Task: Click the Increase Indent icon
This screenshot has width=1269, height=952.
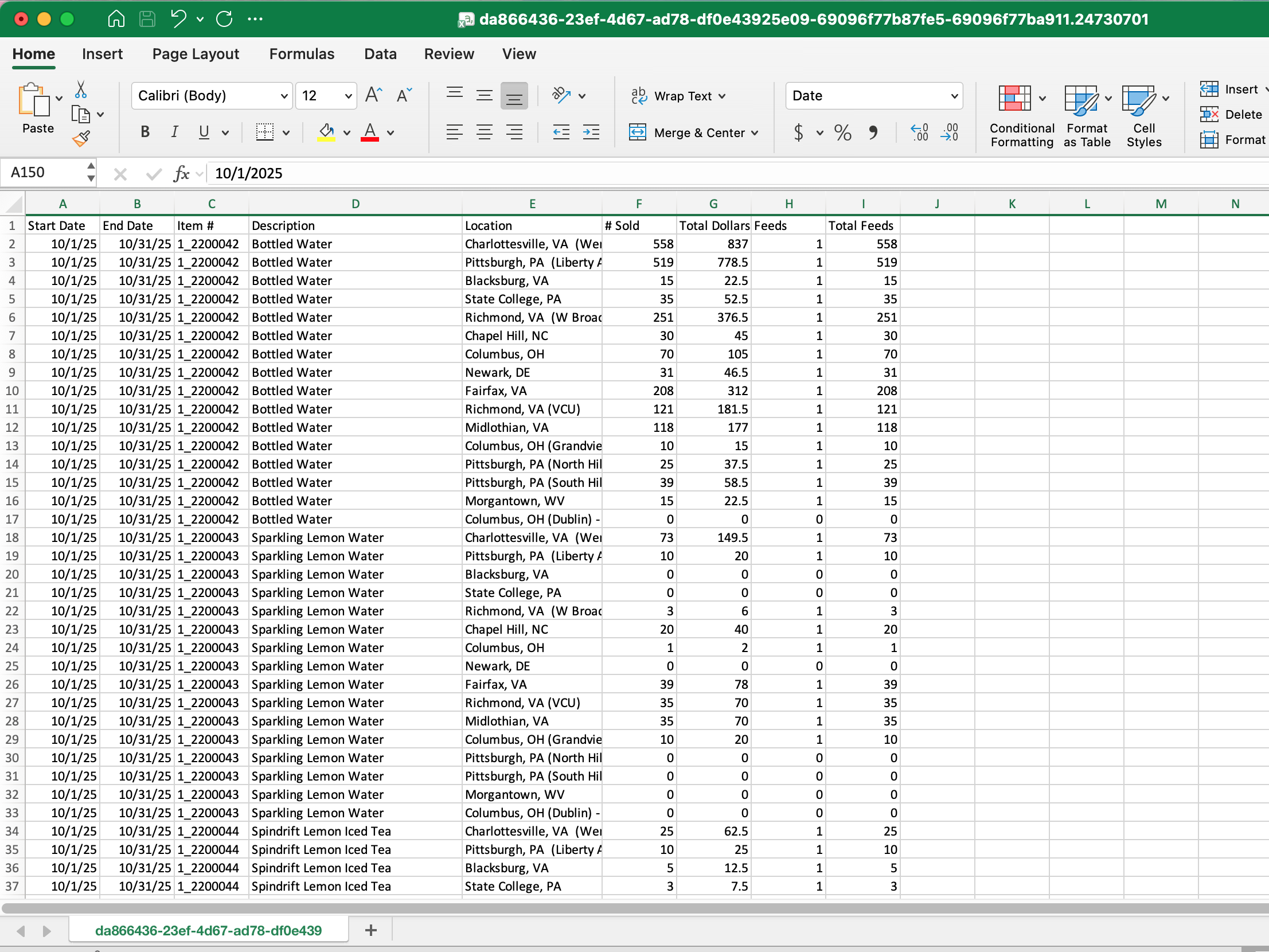Action: click(x=591, y=132)
